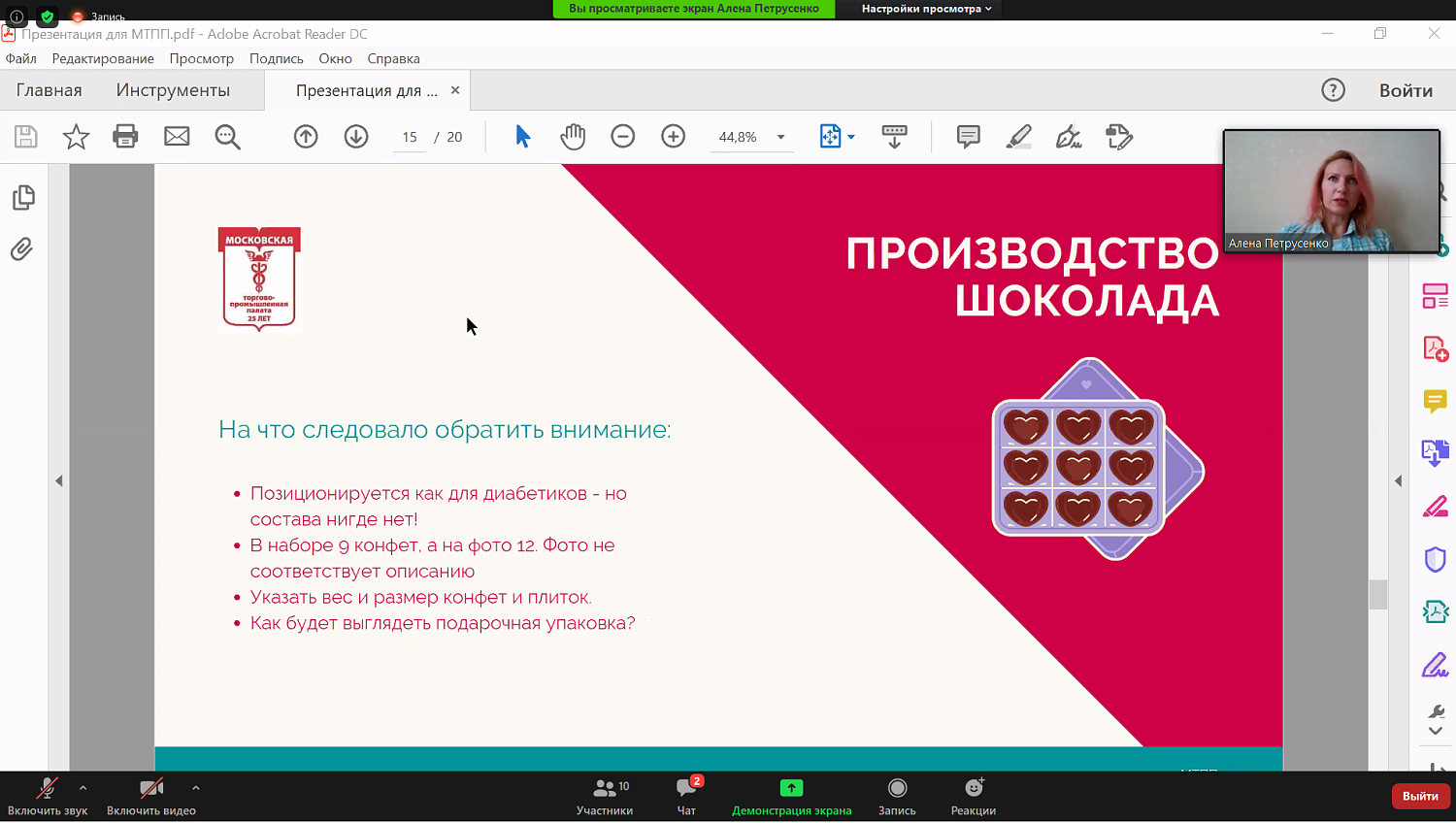Open view settings dropdown
The image size is (1456, 823).
(x=926, y=9)
